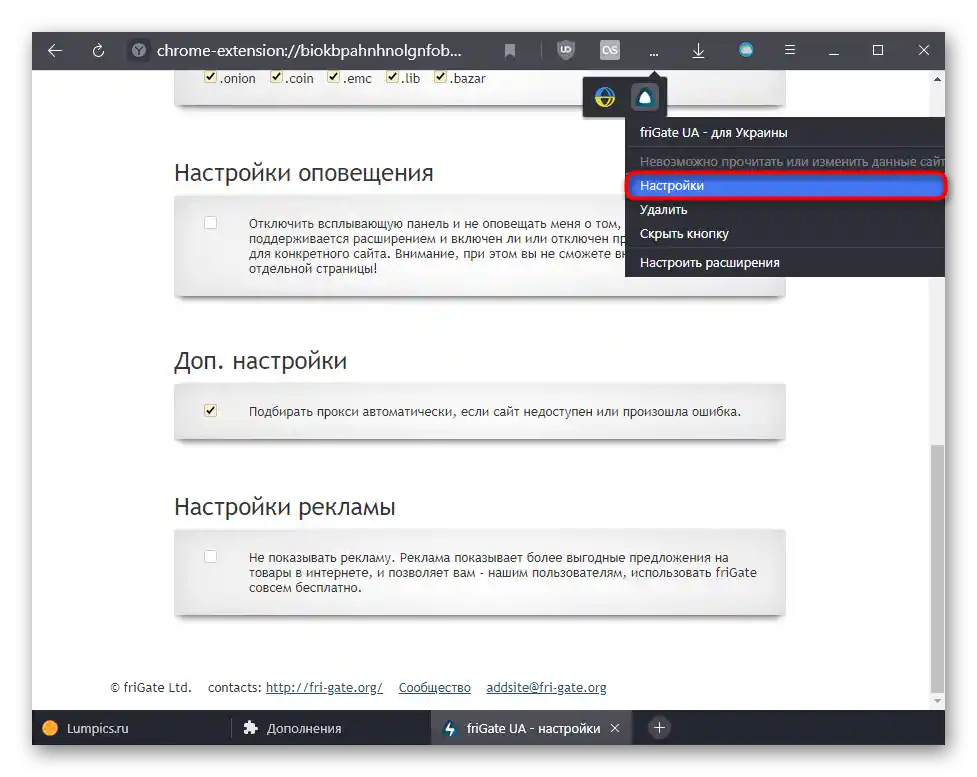Choose 'Настроить расширения' in the context menu
The height and width of the screenshot is (777, 977).
tap(785, 262)
